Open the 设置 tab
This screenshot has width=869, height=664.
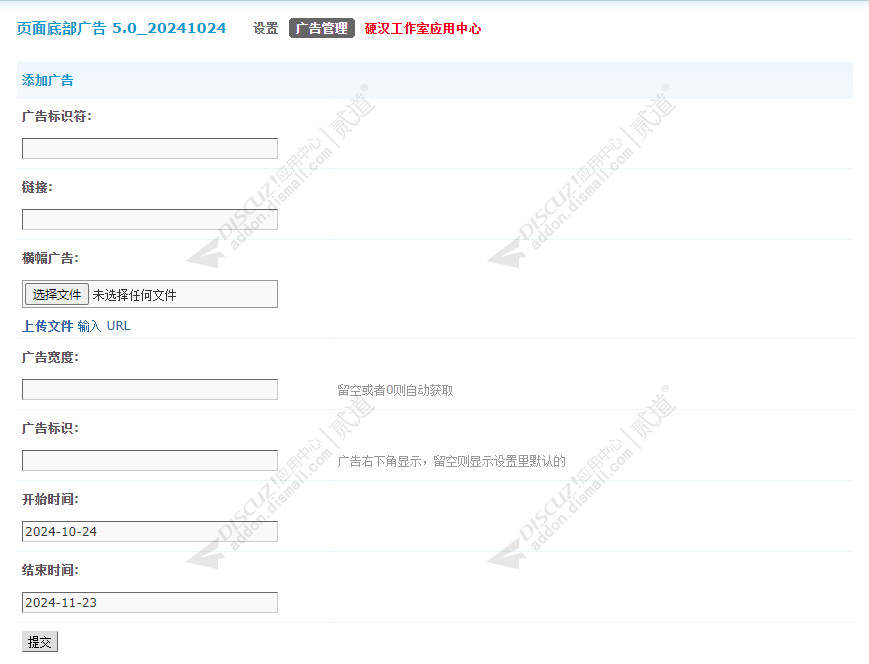[x=265, y=28]
